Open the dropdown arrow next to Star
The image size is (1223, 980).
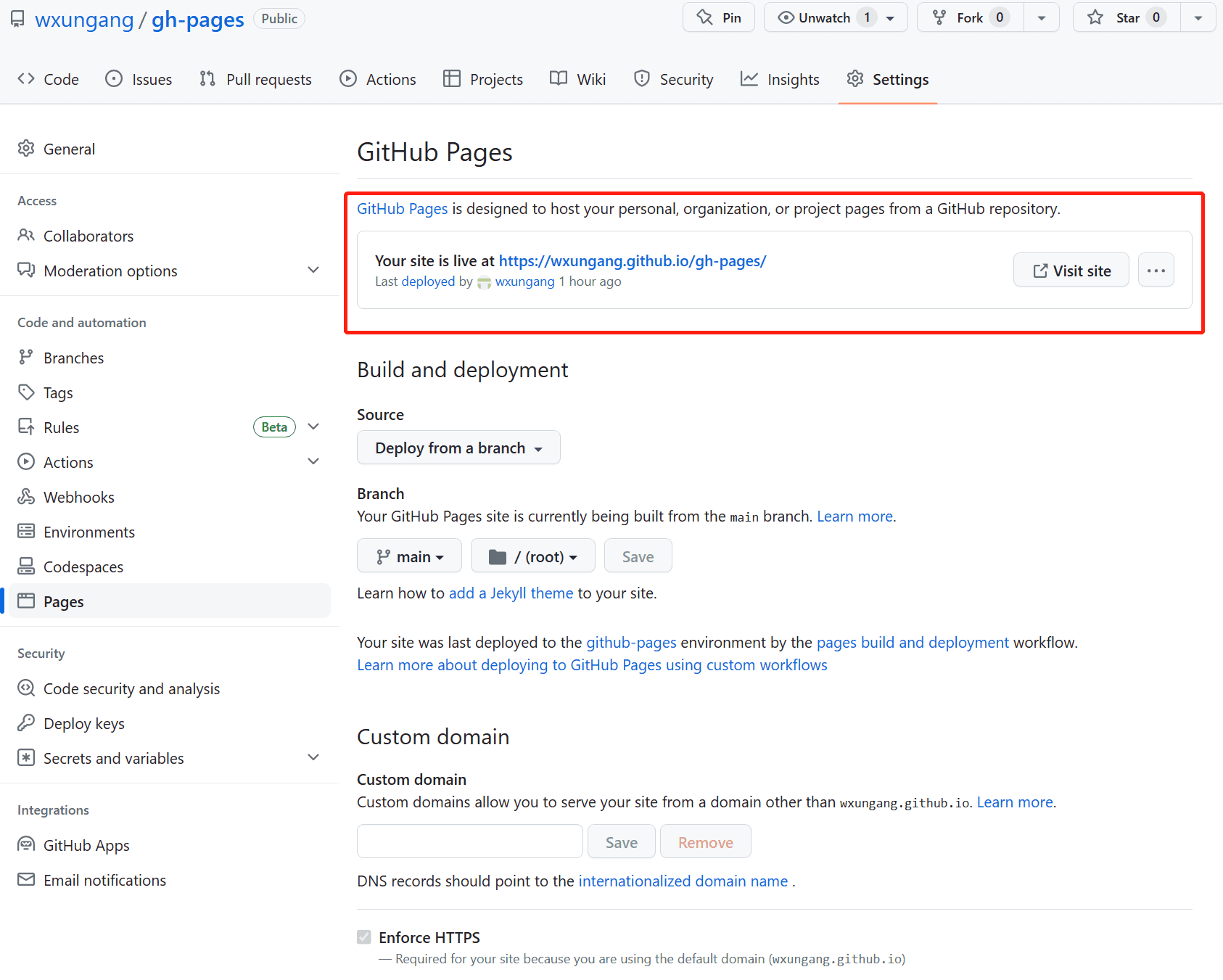(x=1198, y=17)
